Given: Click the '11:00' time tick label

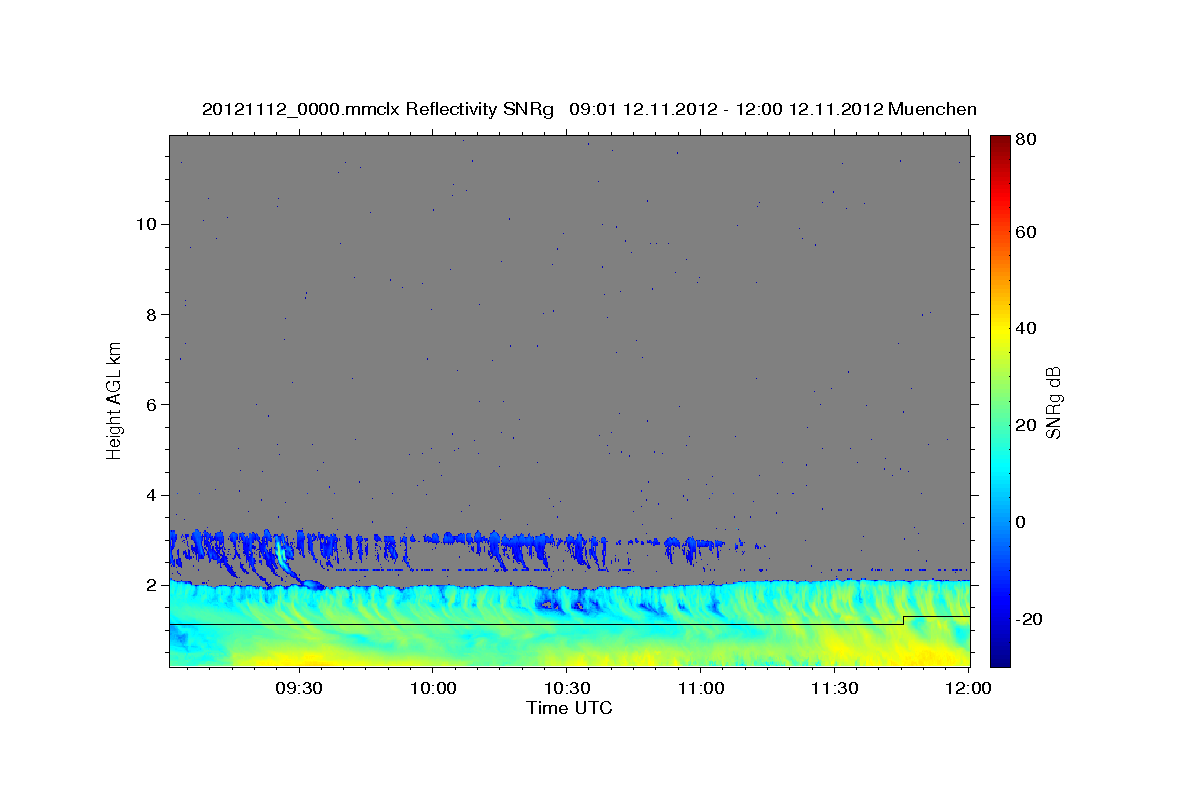Looking at the screenshot, I should pyautogui.click(x=701, y=689).
